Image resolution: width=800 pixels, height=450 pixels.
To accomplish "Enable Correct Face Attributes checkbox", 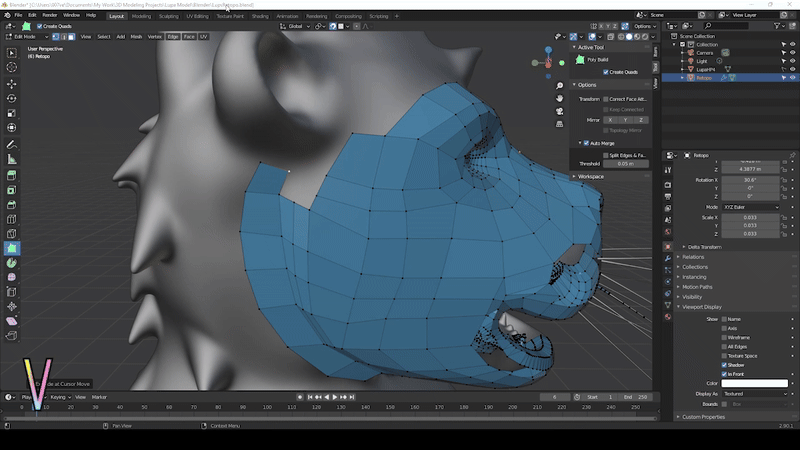I will tap(606, 99).
